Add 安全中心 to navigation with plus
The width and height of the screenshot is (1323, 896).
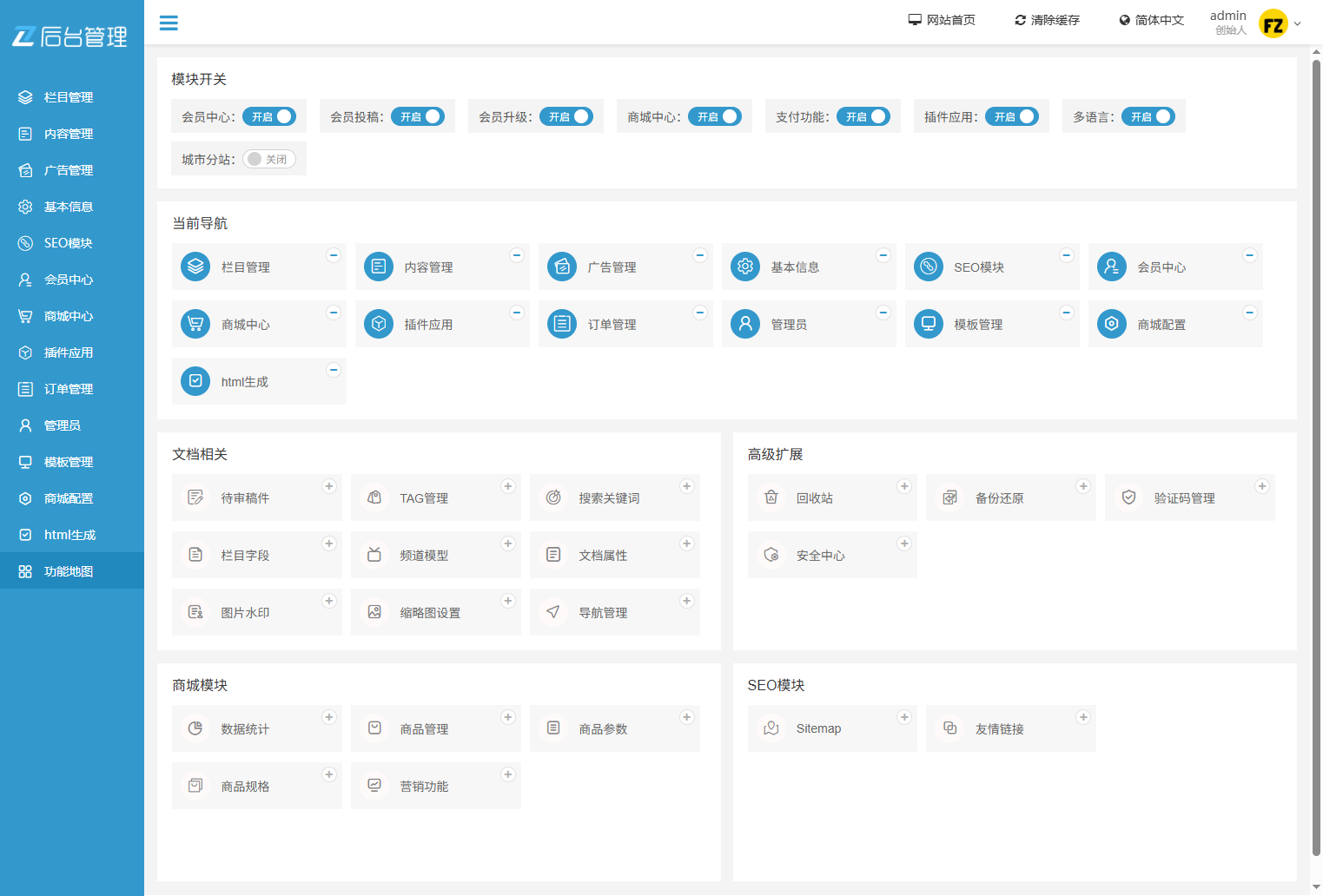coord(904,544)
